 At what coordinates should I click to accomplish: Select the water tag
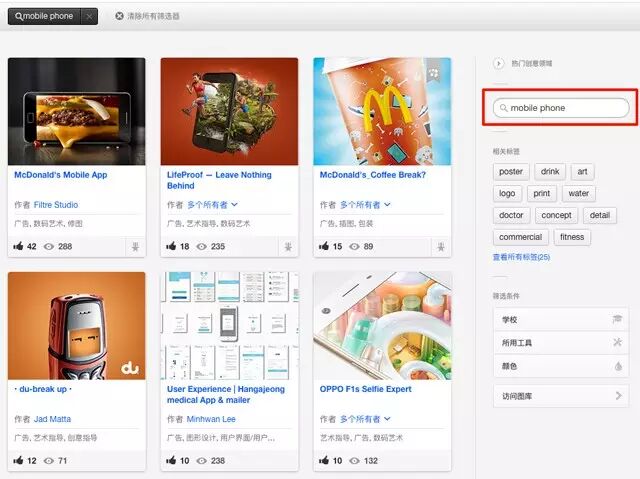[x=578, y=193]
